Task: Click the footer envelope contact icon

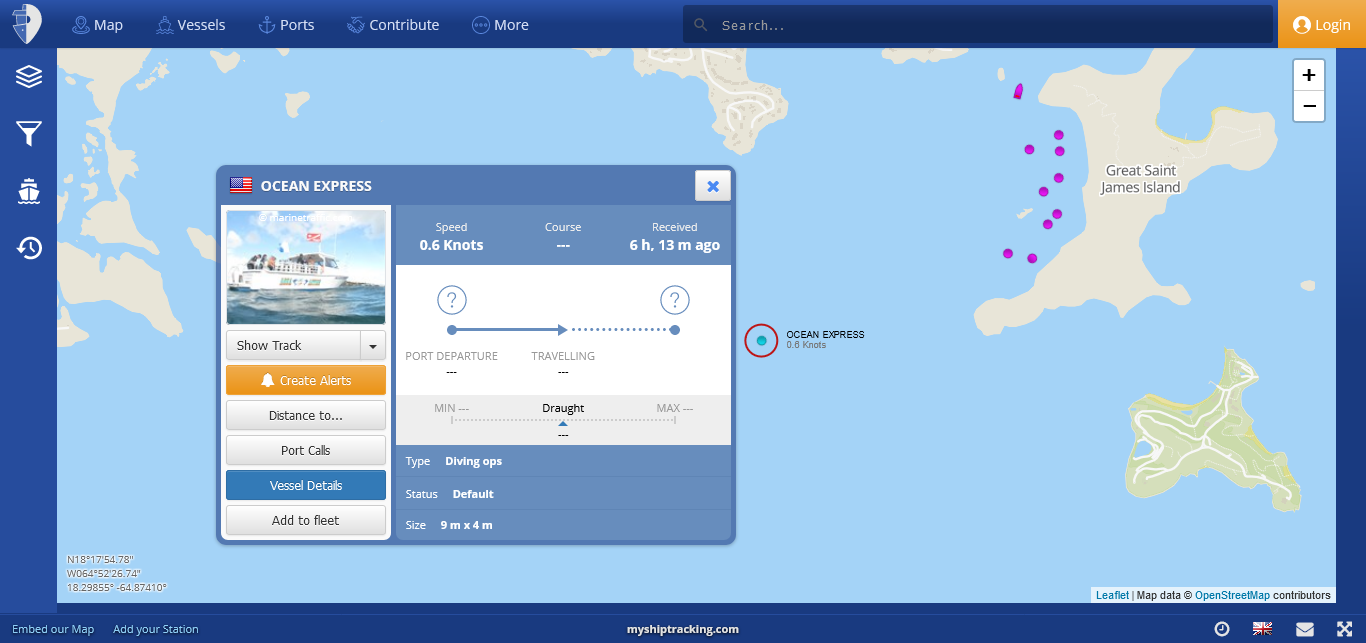Action: pos(1305,629)
